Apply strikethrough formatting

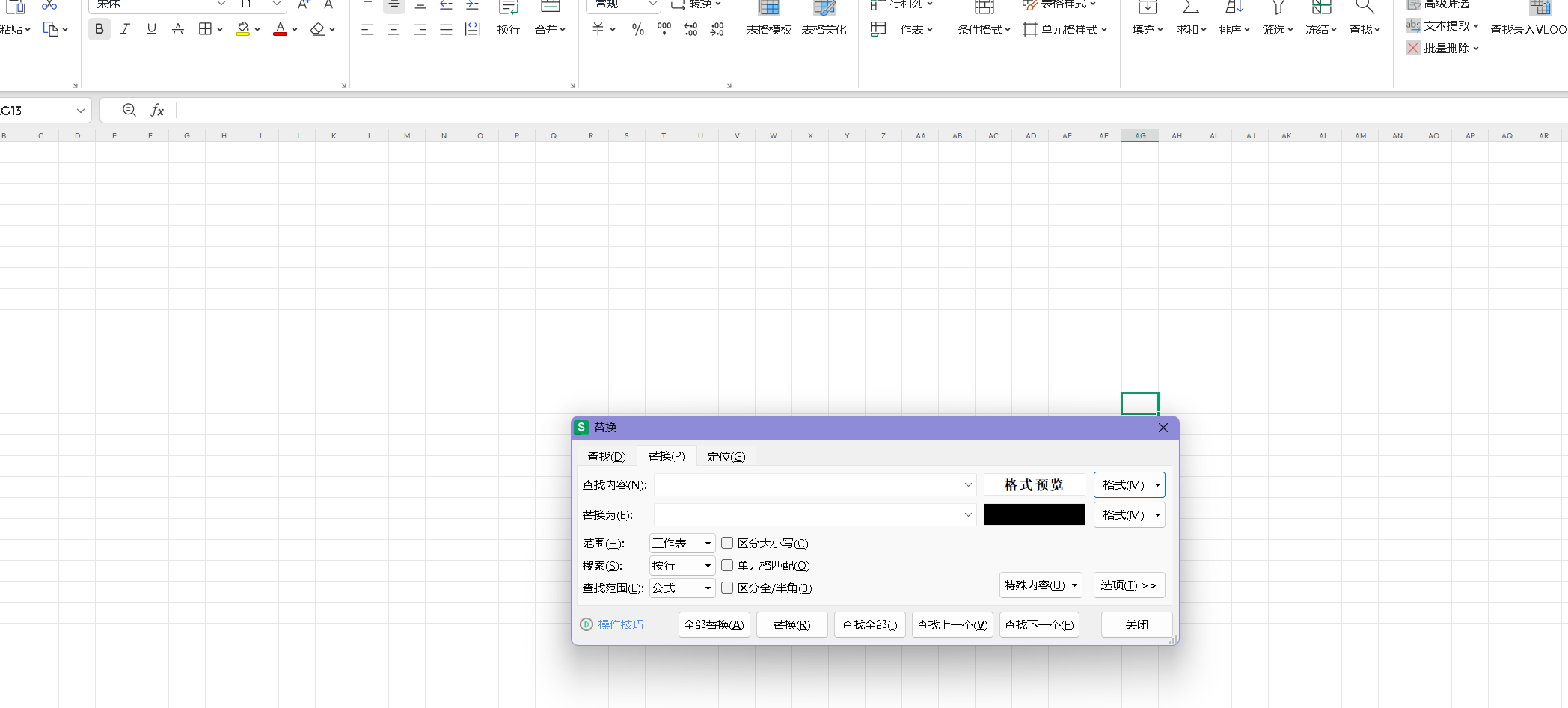[x=178, y=29]
